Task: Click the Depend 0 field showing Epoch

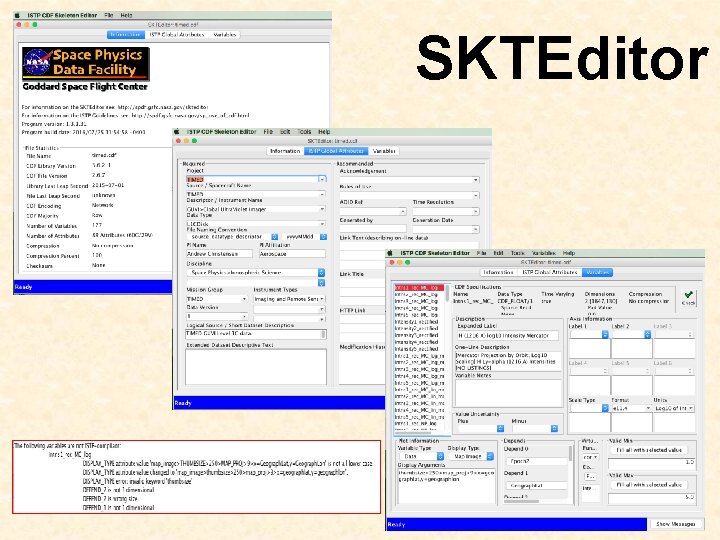Action: pyautogui.click(x=536, y=461)
